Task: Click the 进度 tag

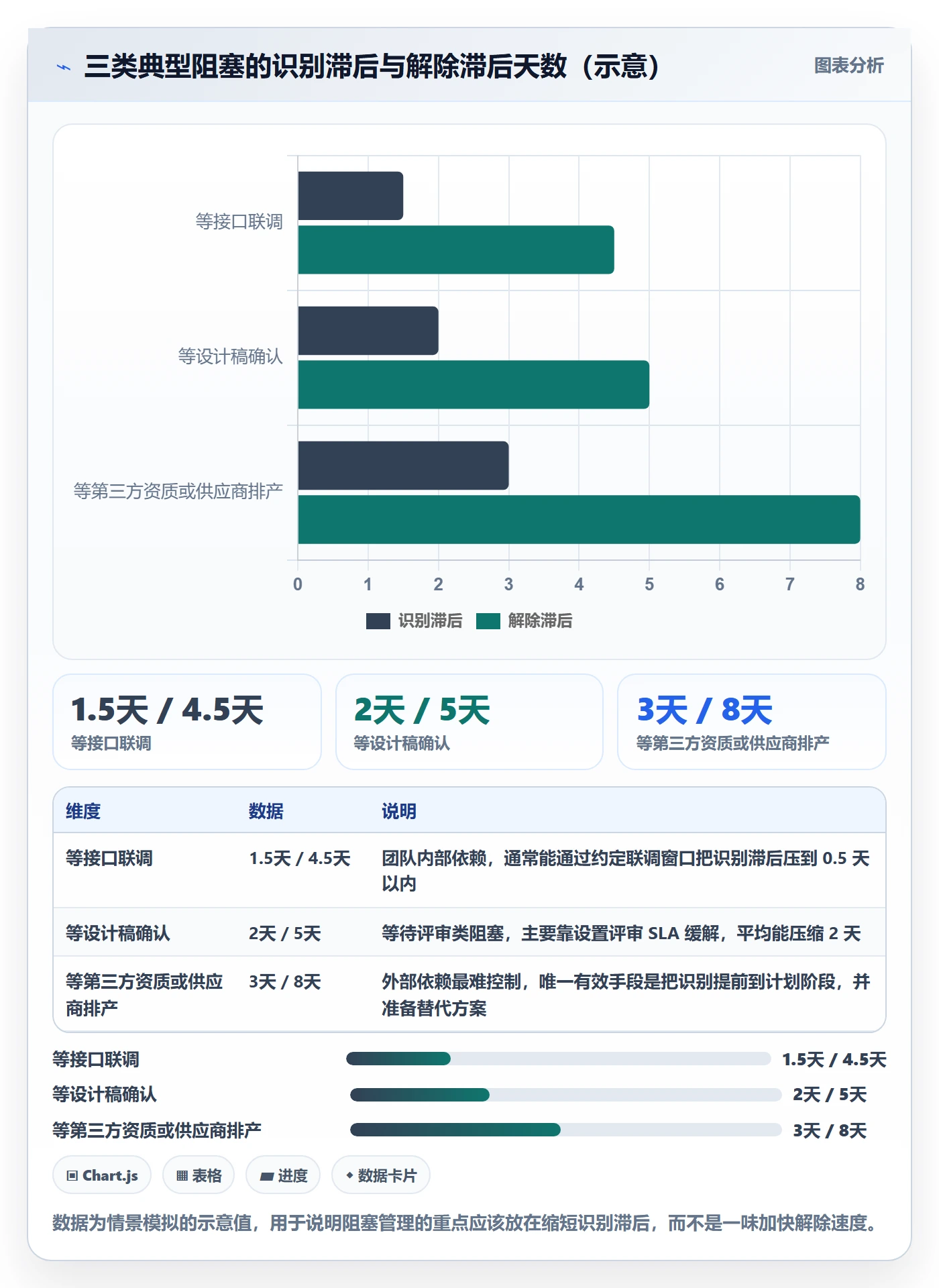Action: pyautogui.click(x=283, y=1175)
